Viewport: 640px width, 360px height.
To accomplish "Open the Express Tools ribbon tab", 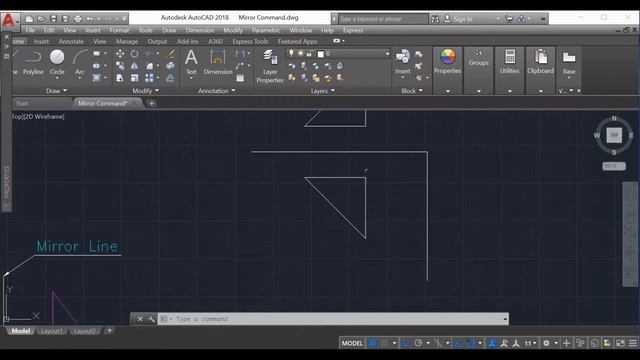I will [x=250, y=41].
